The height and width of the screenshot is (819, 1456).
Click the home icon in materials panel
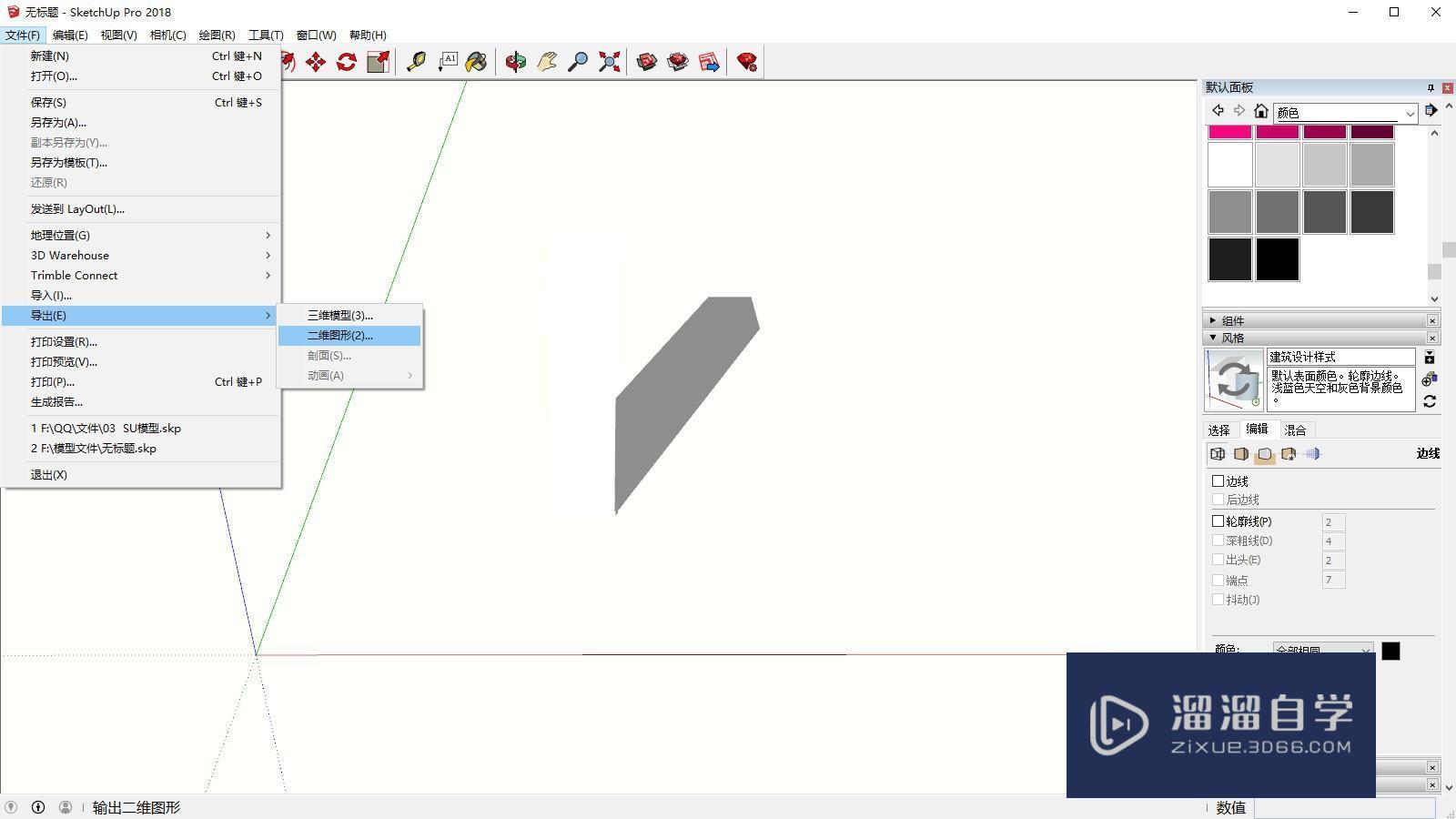pyautogui.click(x=1260, y=111)
